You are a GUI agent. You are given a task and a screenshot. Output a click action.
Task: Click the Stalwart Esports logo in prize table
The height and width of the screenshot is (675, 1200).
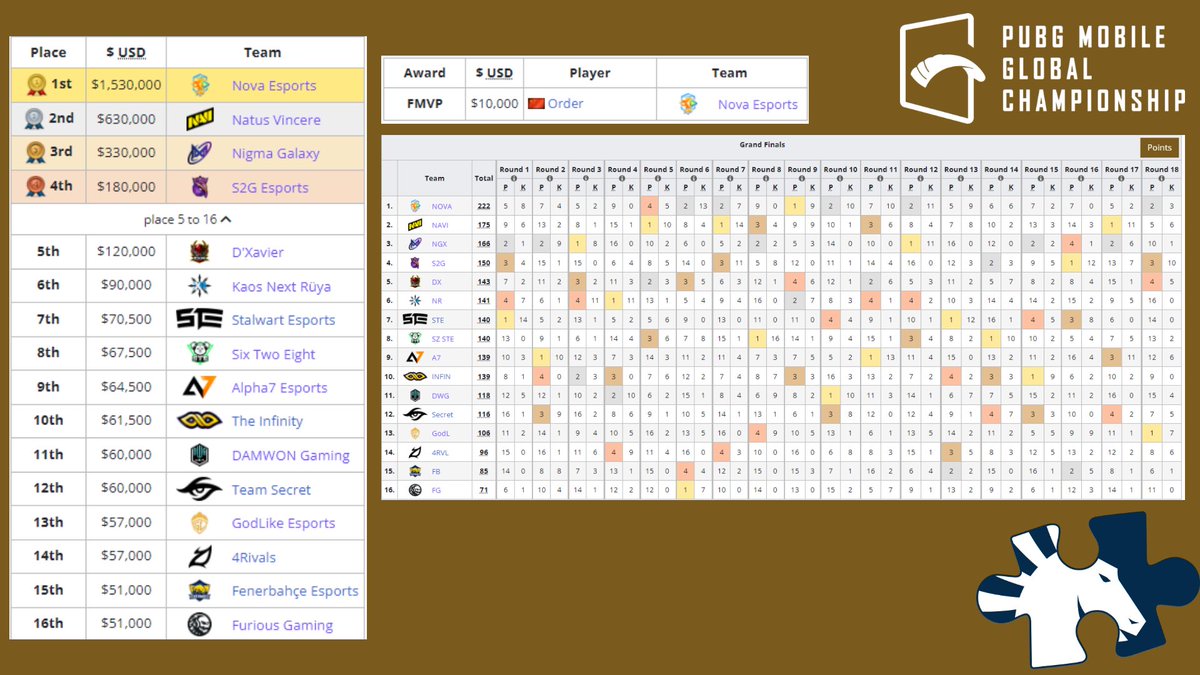point(200,320)
